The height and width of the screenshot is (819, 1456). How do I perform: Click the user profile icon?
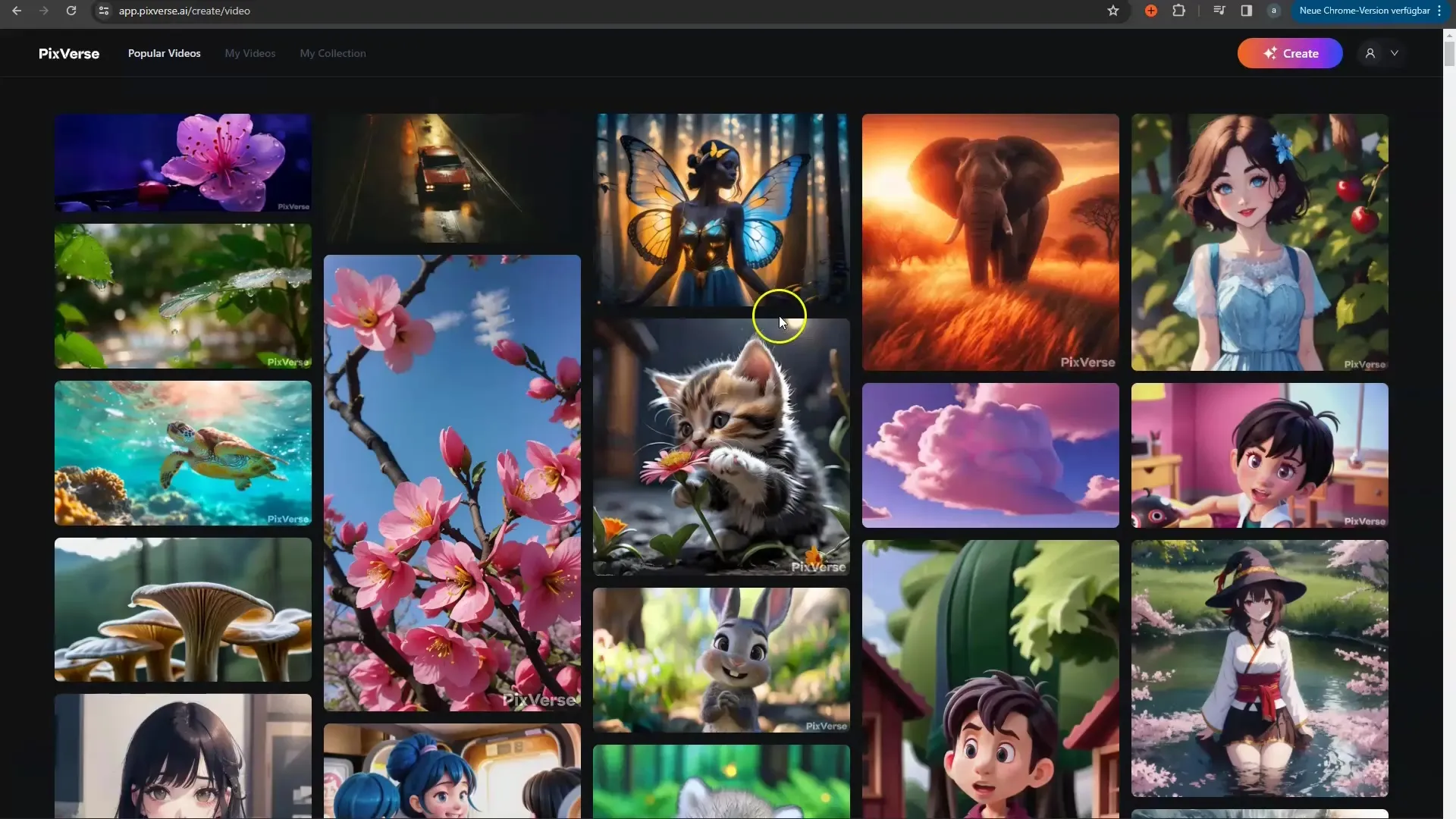point(1370,52)
